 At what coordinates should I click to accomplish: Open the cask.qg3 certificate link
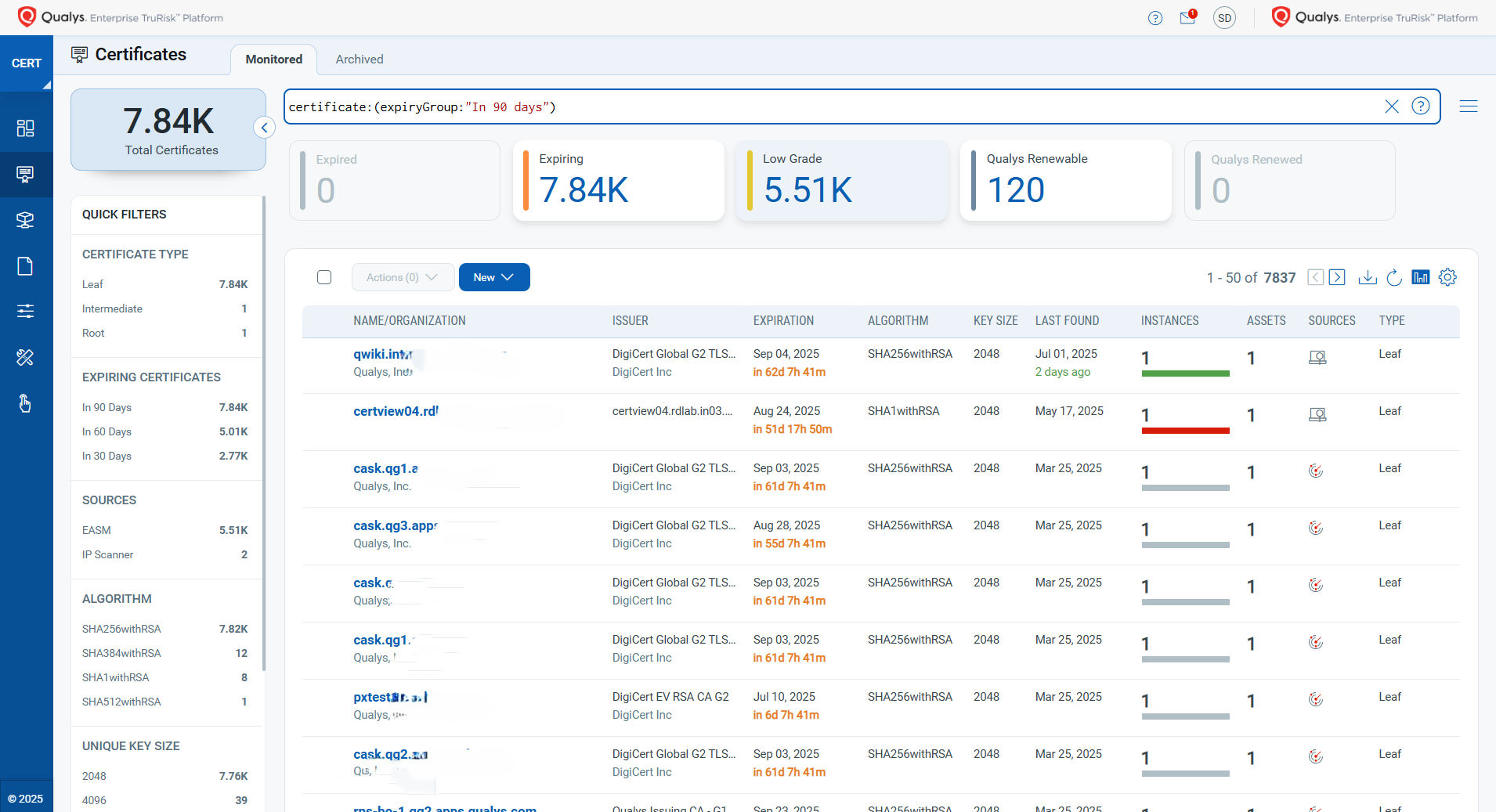point(395,525)
